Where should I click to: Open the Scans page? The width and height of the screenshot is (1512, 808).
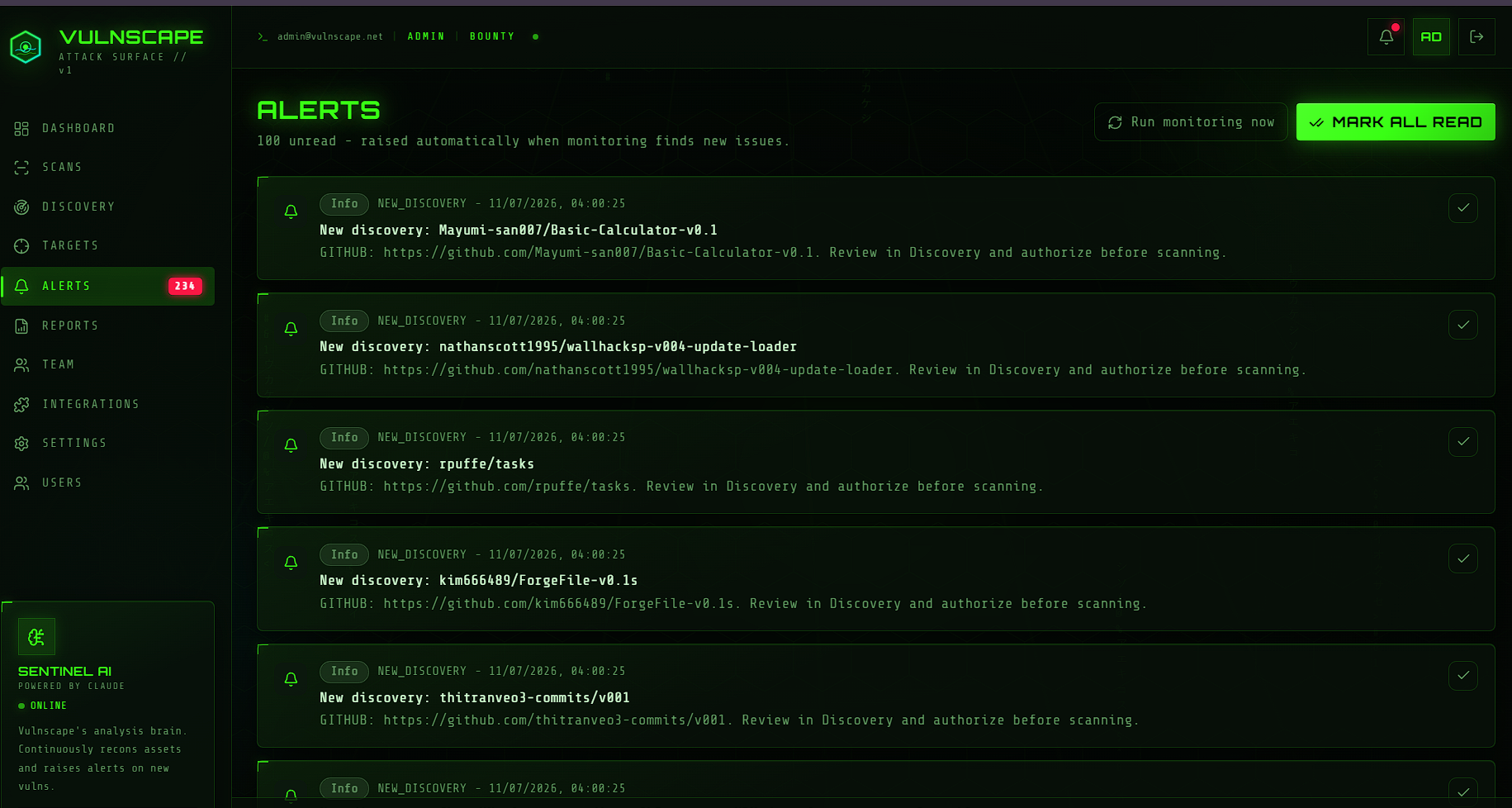(x=108, y=167)
